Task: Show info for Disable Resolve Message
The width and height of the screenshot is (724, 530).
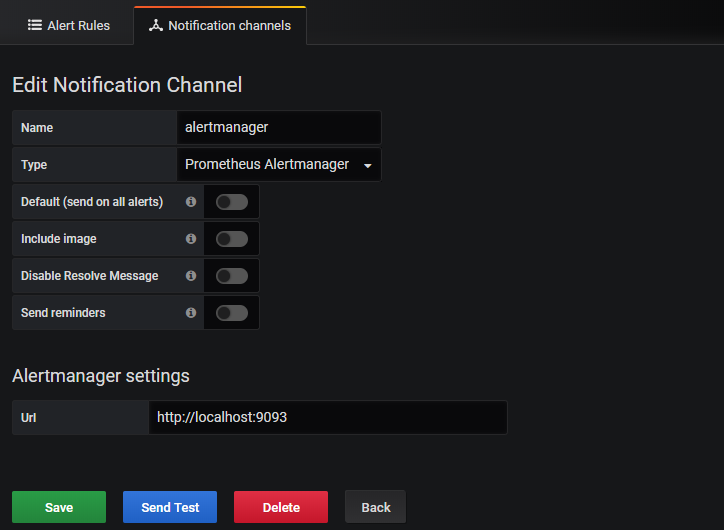Action: click(x=191, y=276)
